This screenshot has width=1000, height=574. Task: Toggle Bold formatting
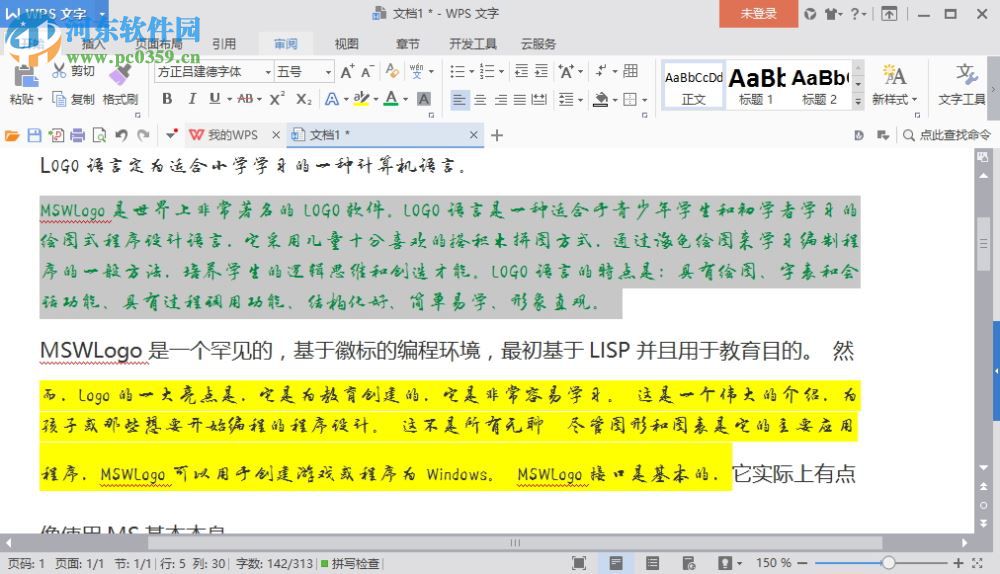[x=167, y=99]
